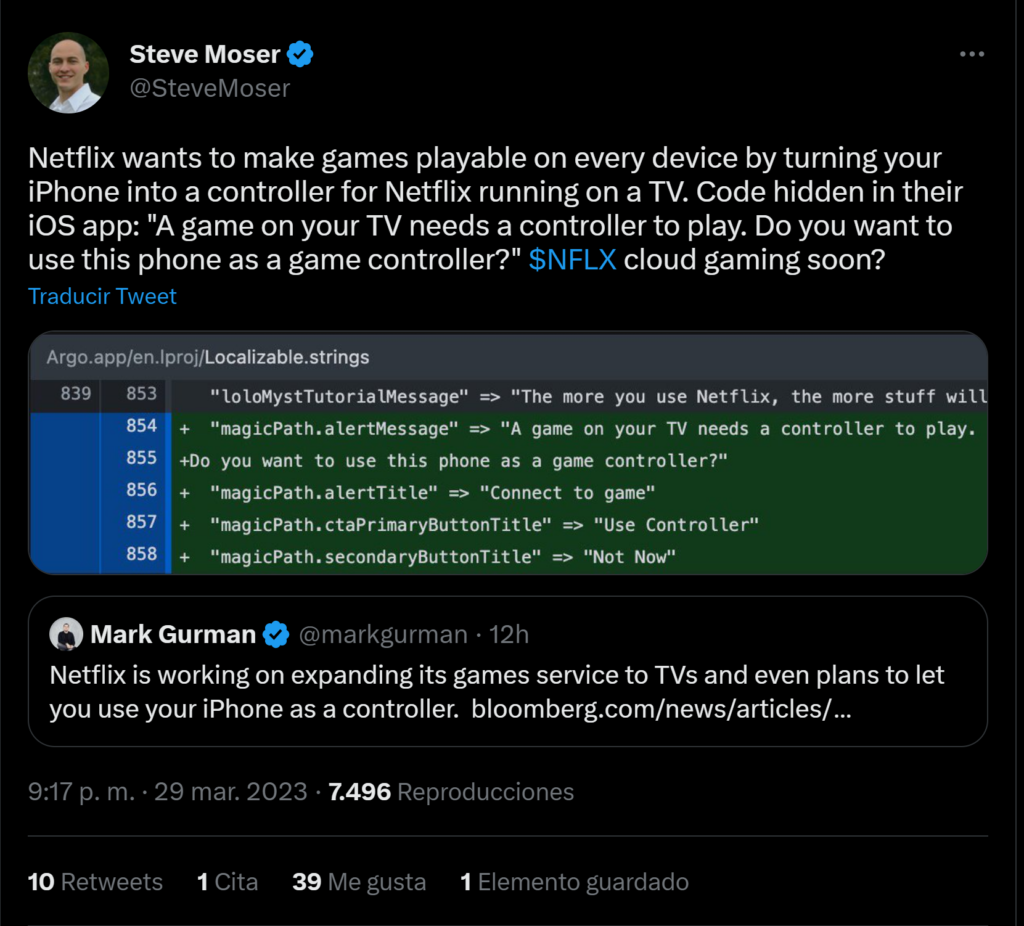Click the Traducir Tweet link

click(x=102, y=296)
